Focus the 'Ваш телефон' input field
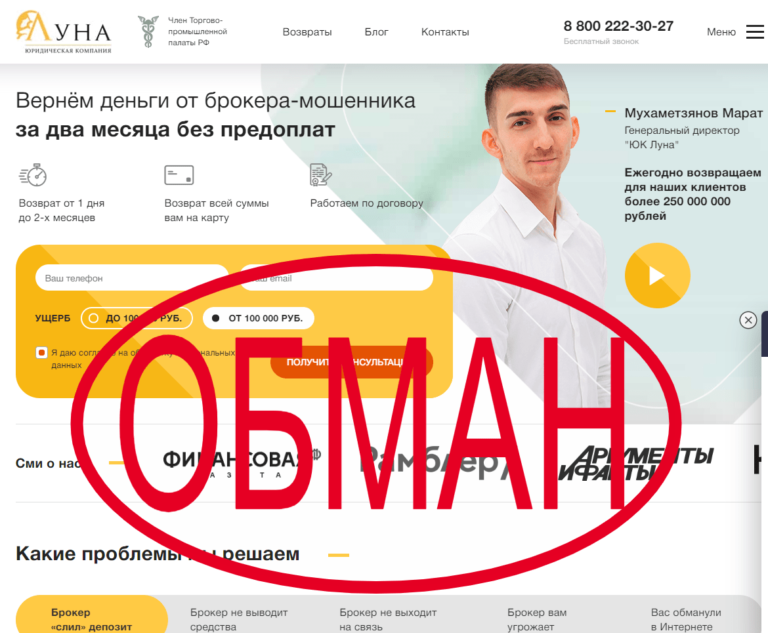The height and width of the screenshot is (633, 768). [x=132, y=278]
